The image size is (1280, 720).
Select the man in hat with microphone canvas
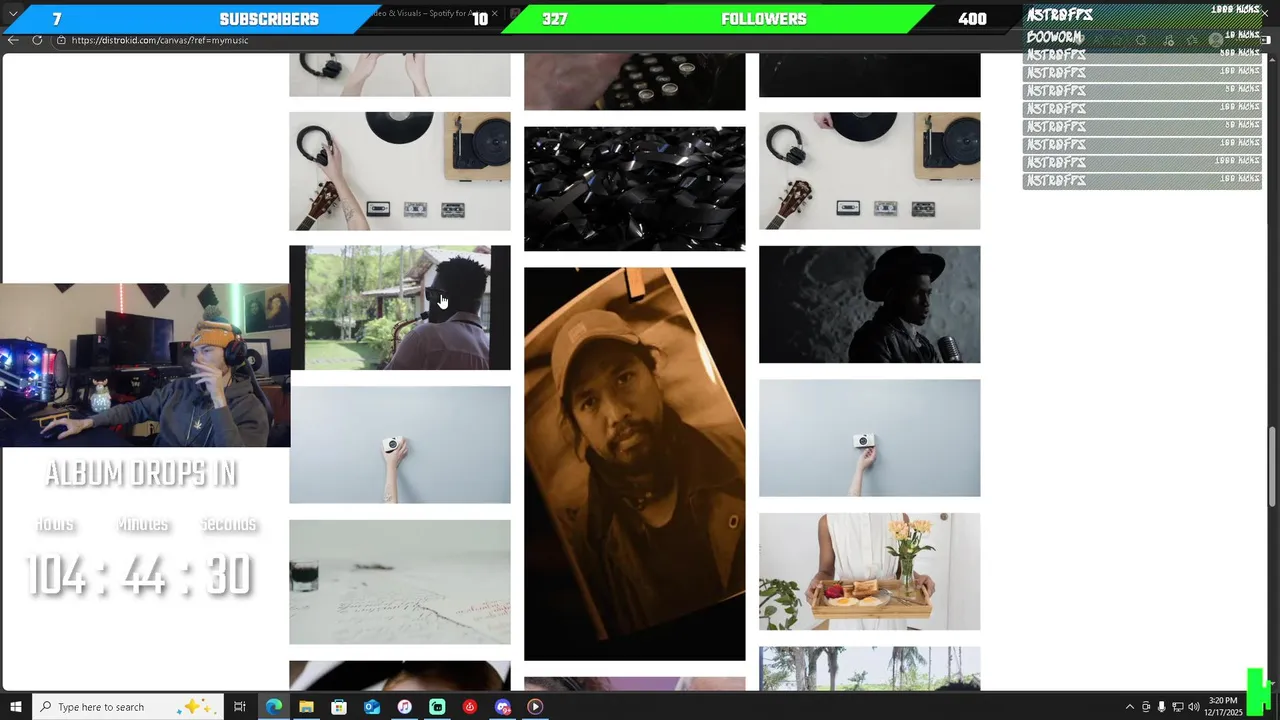pos(870,305)
